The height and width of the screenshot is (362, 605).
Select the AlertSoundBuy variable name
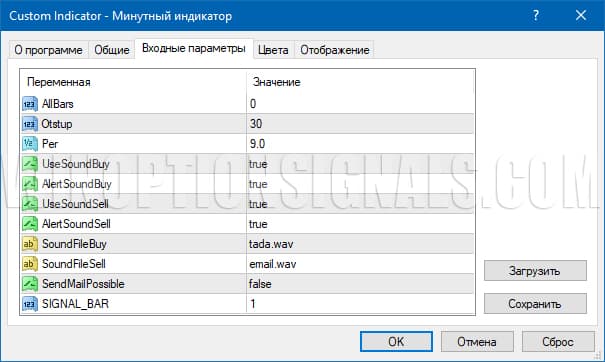[x=76, y=184]
